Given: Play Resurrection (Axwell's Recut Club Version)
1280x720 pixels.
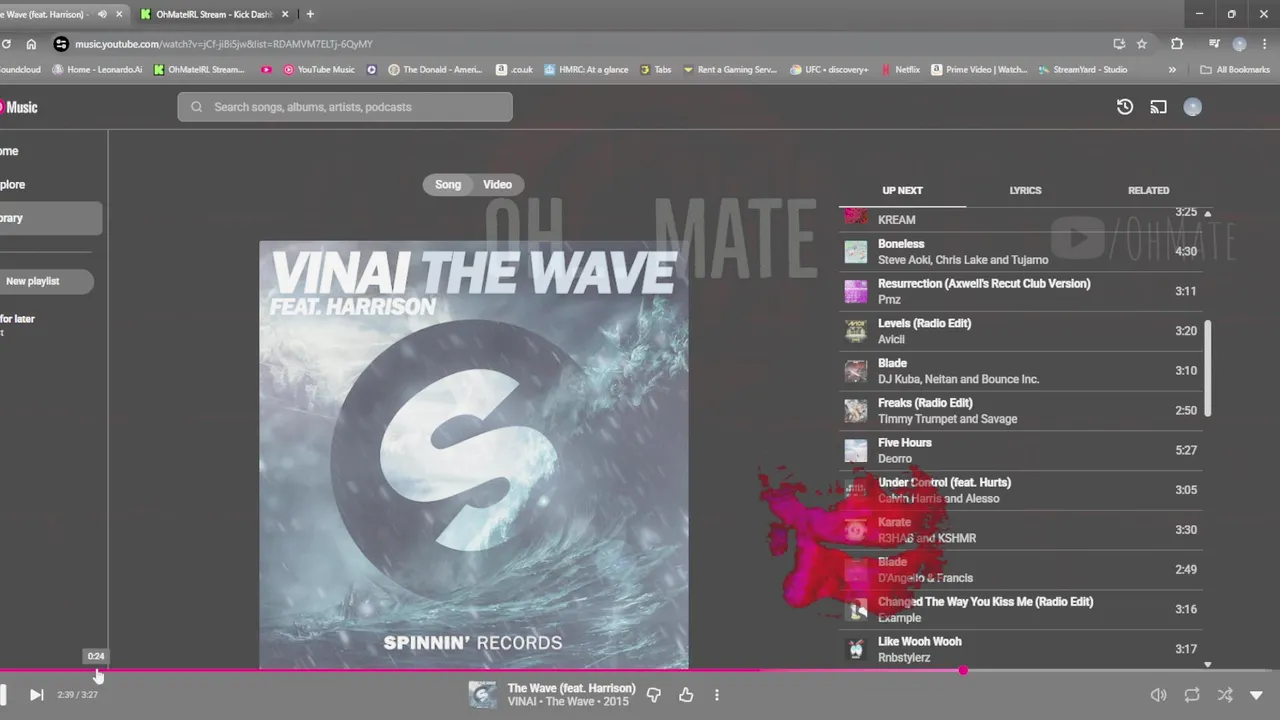Looking at the screenshot, I should (x=1020, y=291).
